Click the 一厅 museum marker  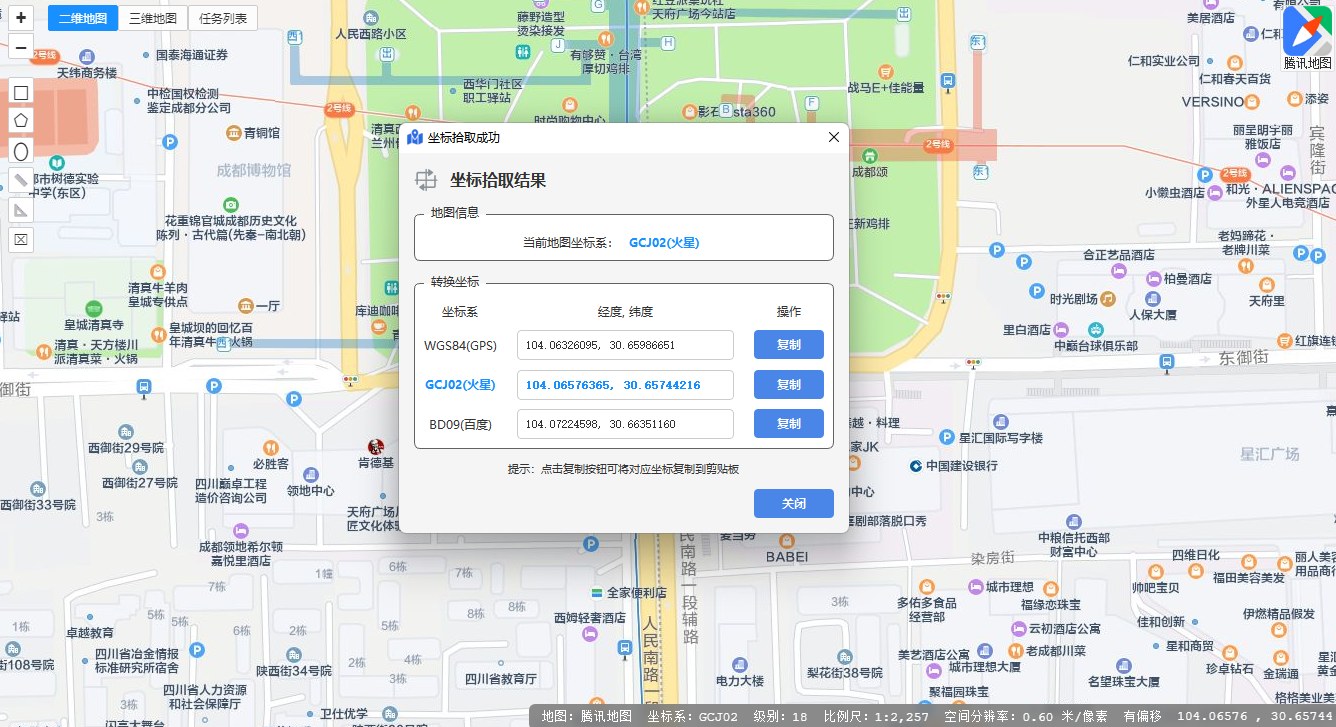point(246,305)
